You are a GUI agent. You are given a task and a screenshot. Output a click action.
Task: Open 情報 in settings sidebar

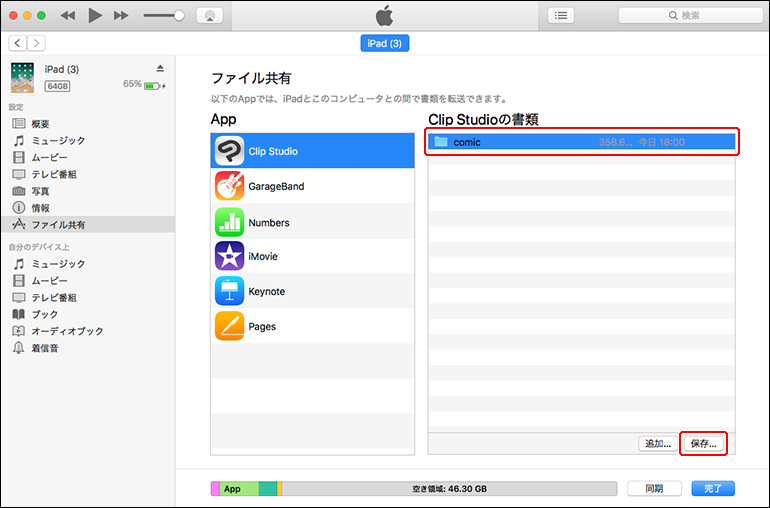click(x=87, y=208)
